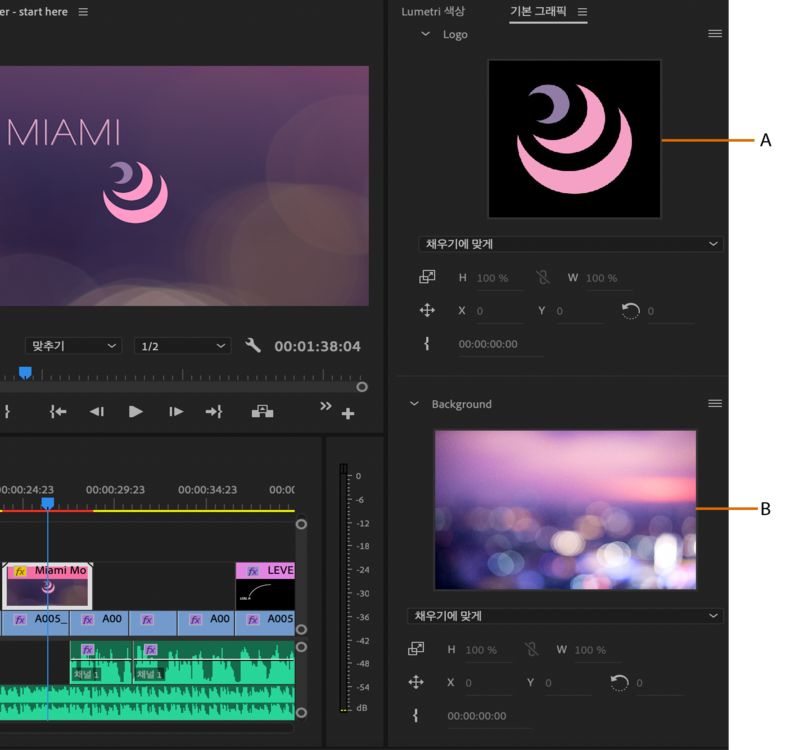Open the Background section hamburger menu
Screen dimensions: 786x750
(715, 404)
